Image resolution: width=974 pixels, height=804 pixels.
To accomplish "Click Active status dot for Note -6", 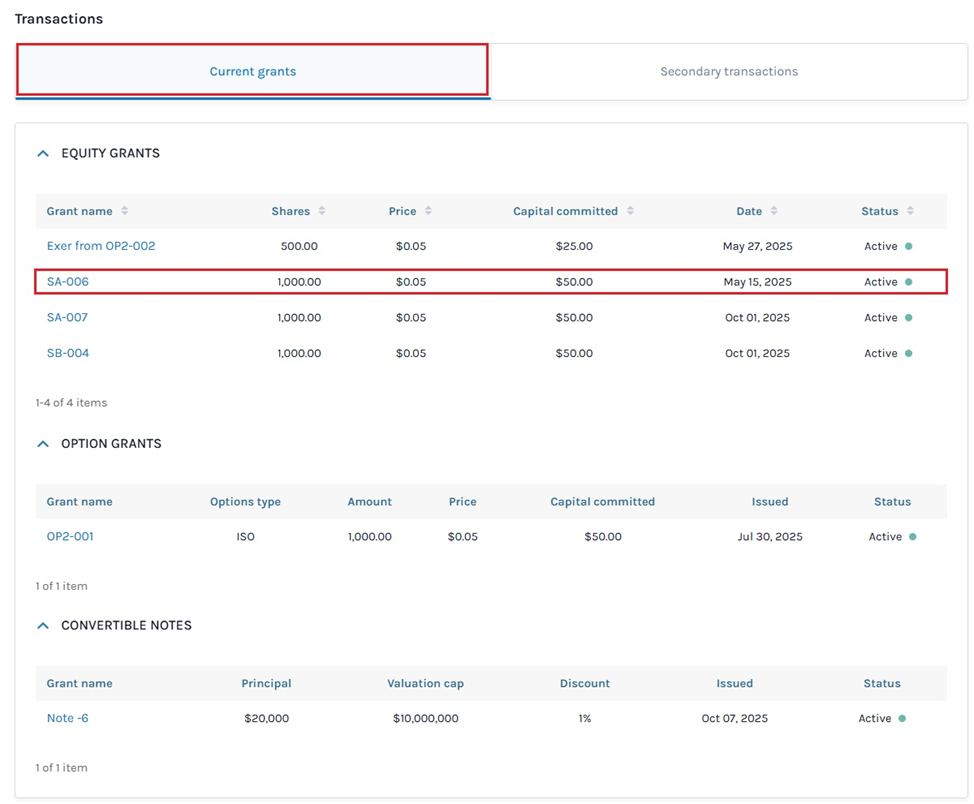I will (x=902, y=718).
